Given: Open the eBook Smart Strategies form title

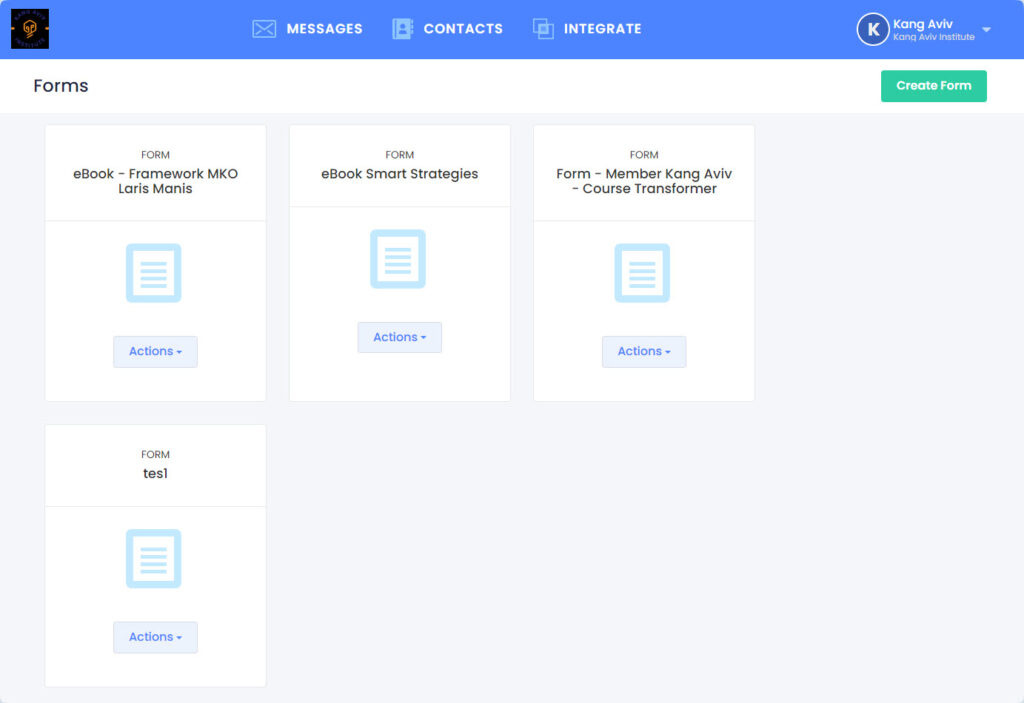Looking at the screenshot, I should tap(399, 174).
